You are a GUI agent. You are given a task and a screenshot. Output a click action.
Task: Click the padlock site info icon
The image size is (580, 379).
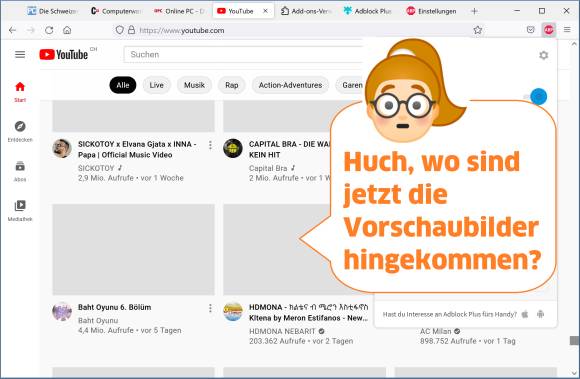131,30
